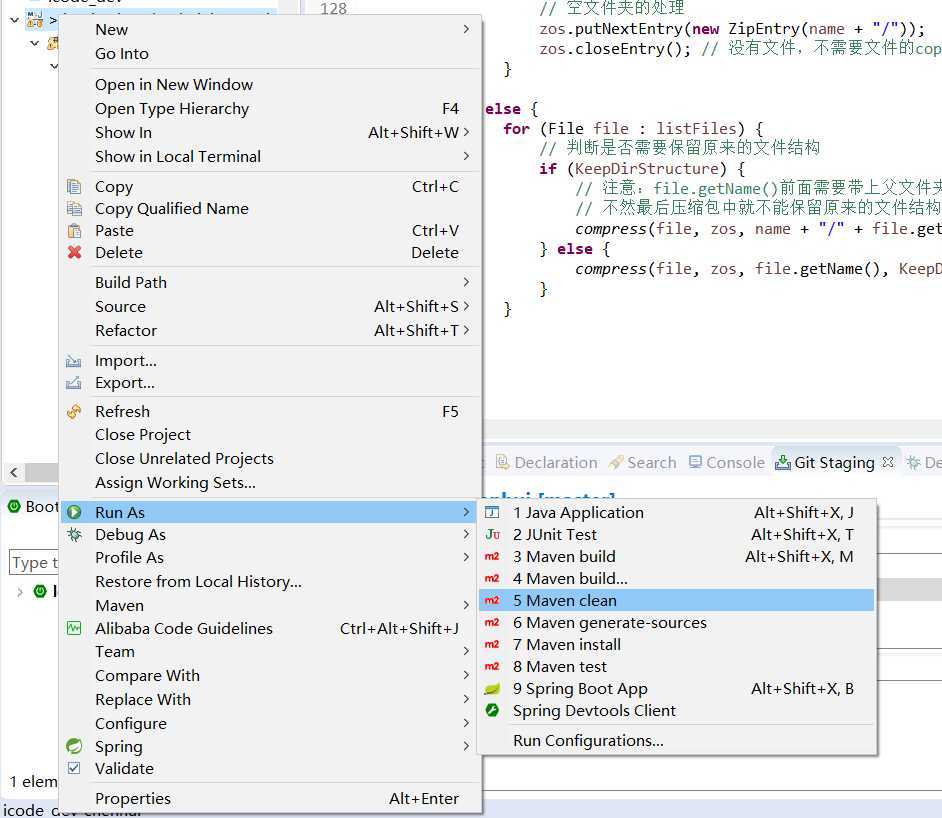Select Go Into menu entry
942x818 pixels.
point(270,53)
